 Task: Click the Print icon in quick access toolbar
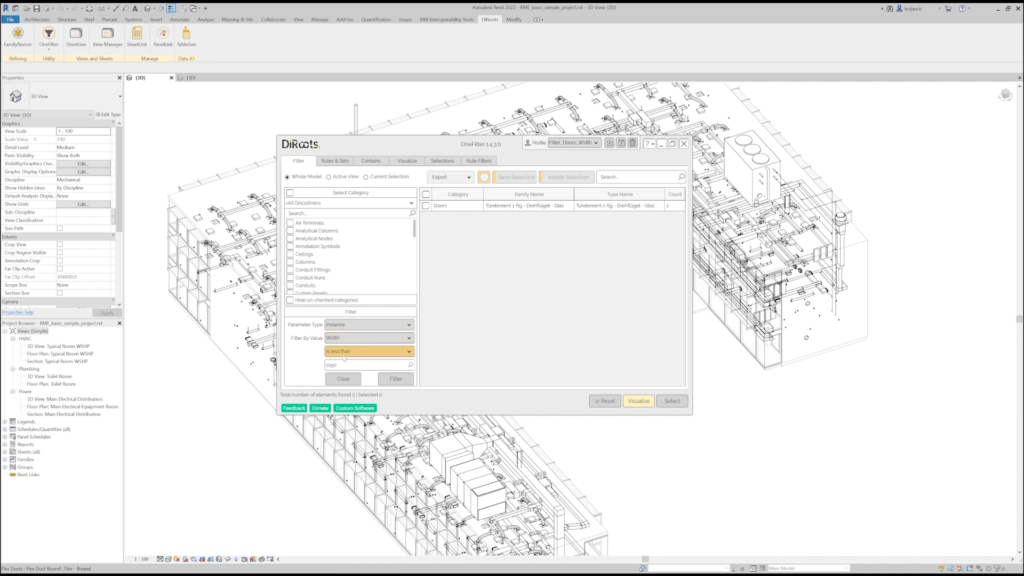[x=89, y=8]
